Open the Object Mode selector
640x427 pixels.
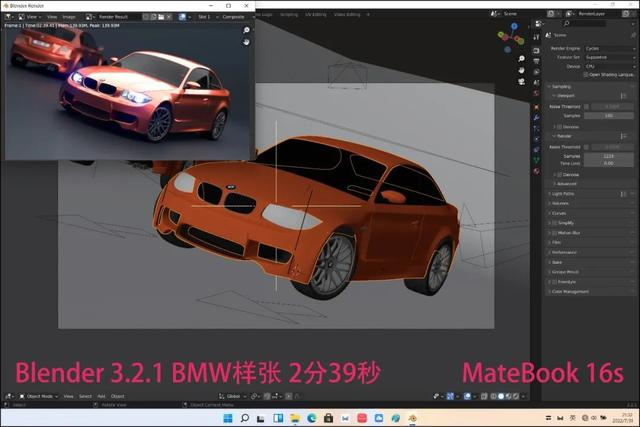[x=38, y=396]
